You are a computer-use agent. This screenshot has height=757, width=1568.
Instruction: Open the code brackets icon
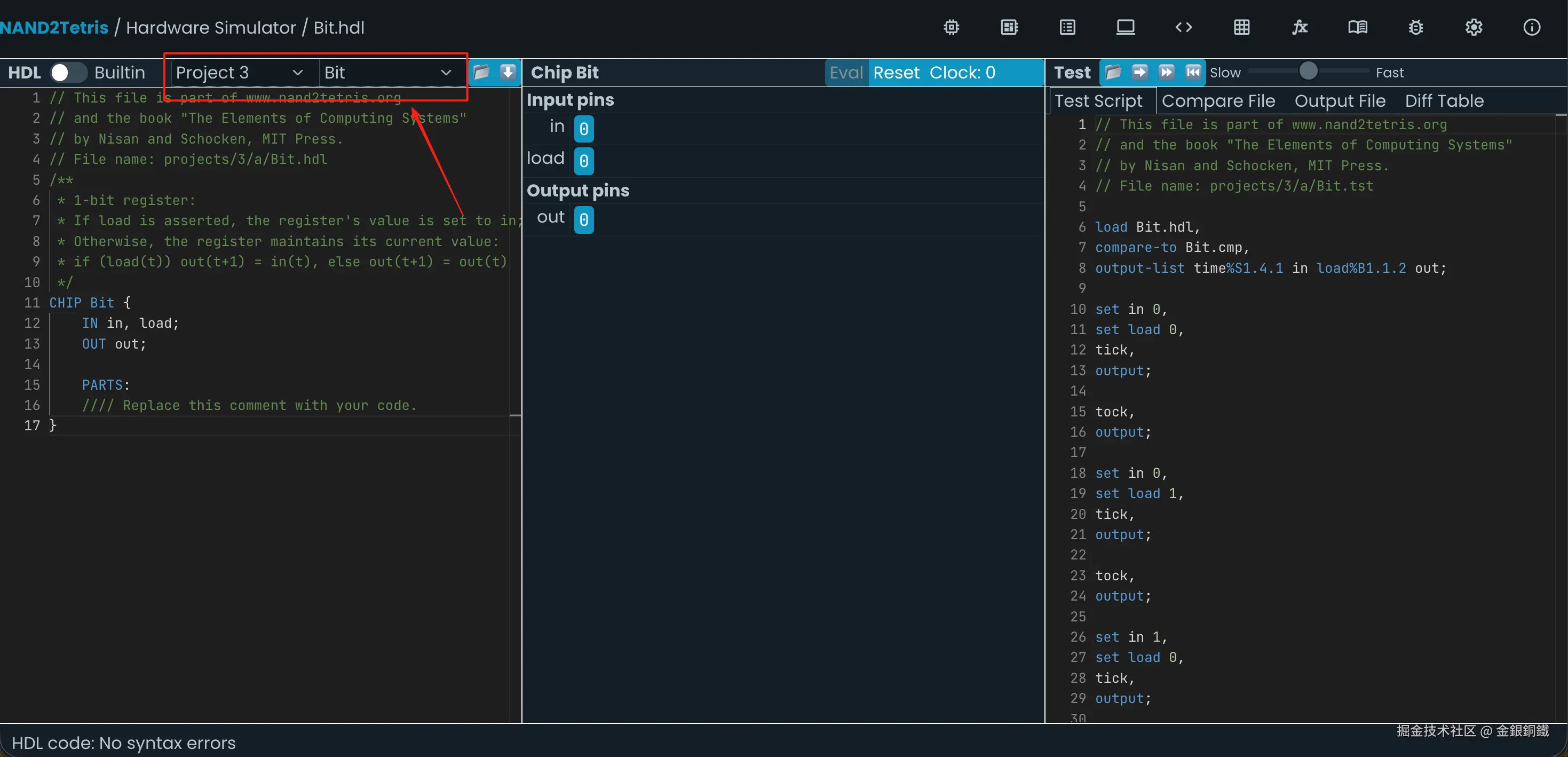click(1183, 27)
